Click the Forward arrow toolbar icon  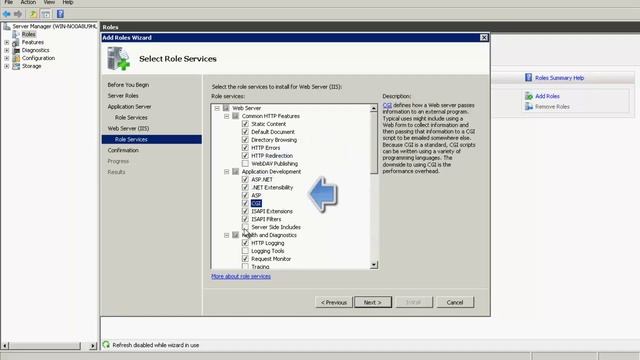pyautogui.click(x=18, y=14)
